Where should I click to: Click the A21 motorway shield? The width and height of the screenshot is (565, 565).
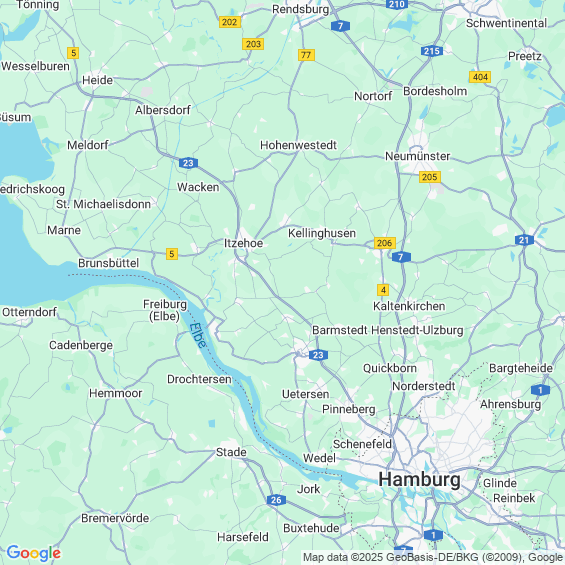(x=524, y=240)
